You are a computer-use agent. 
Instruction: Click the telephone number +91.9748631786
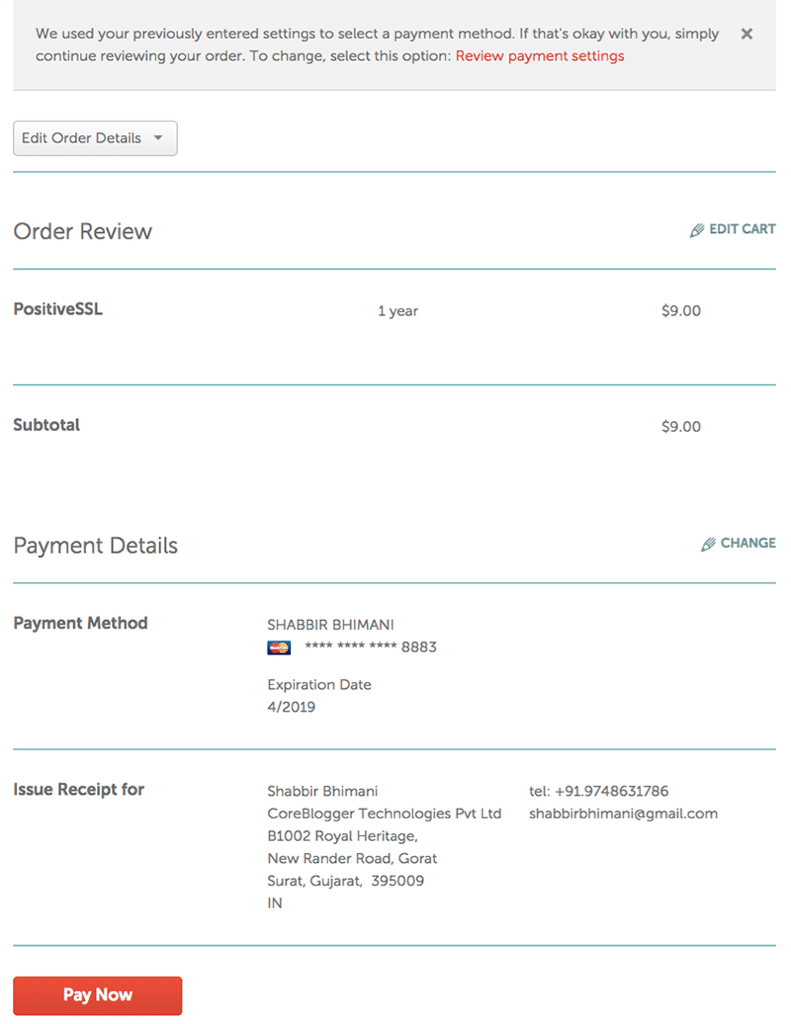(611, 791)
